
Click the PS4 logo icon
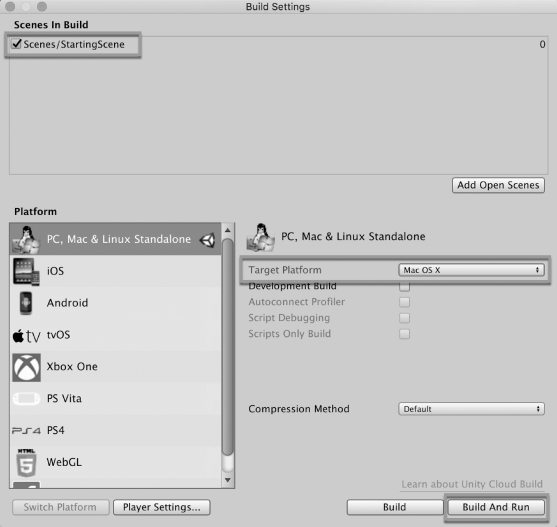[26, 430]
